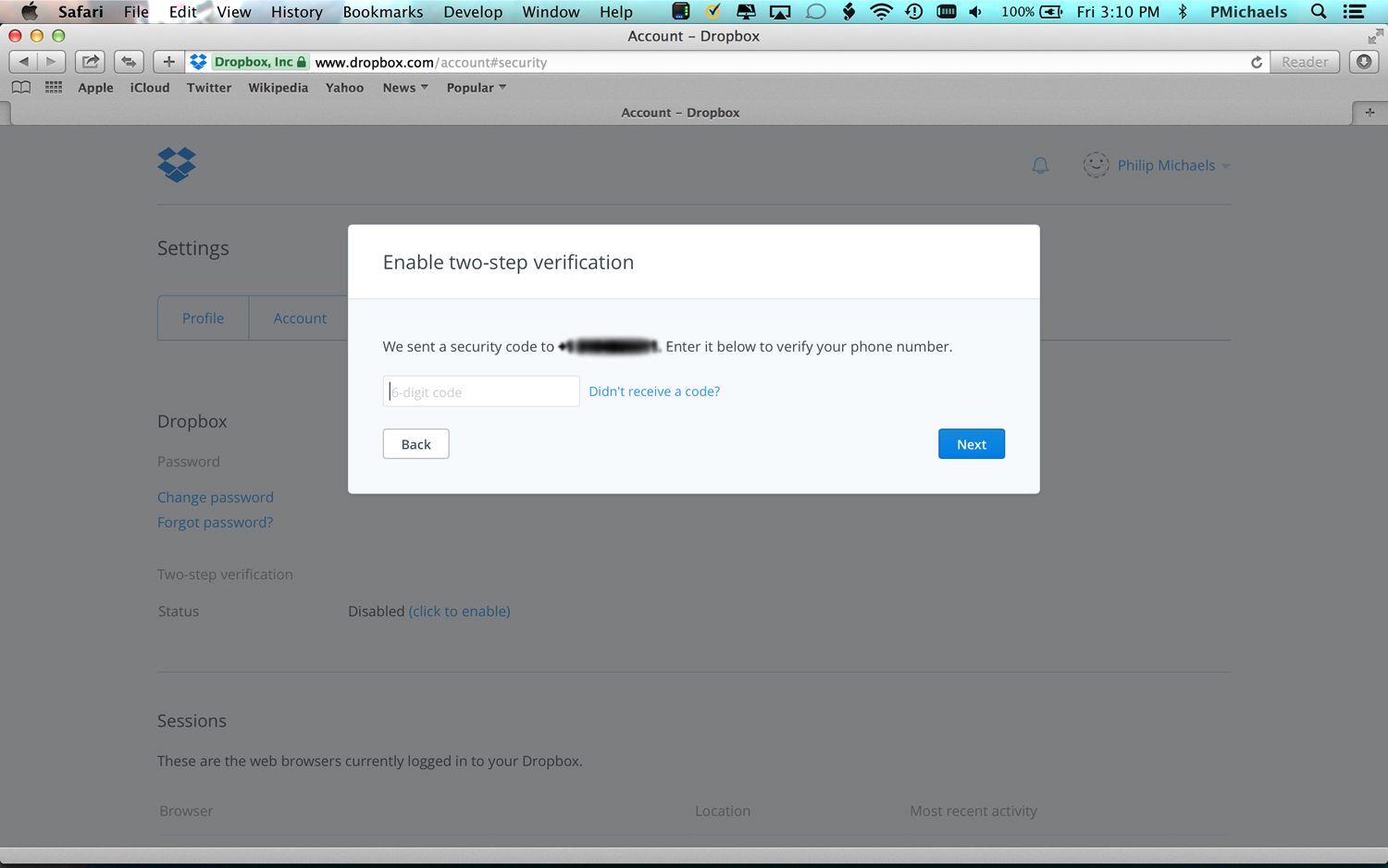Expand the News bookmarks folder
The width and height of the screenshot is (1388, 868).
[x=405, y=87]
